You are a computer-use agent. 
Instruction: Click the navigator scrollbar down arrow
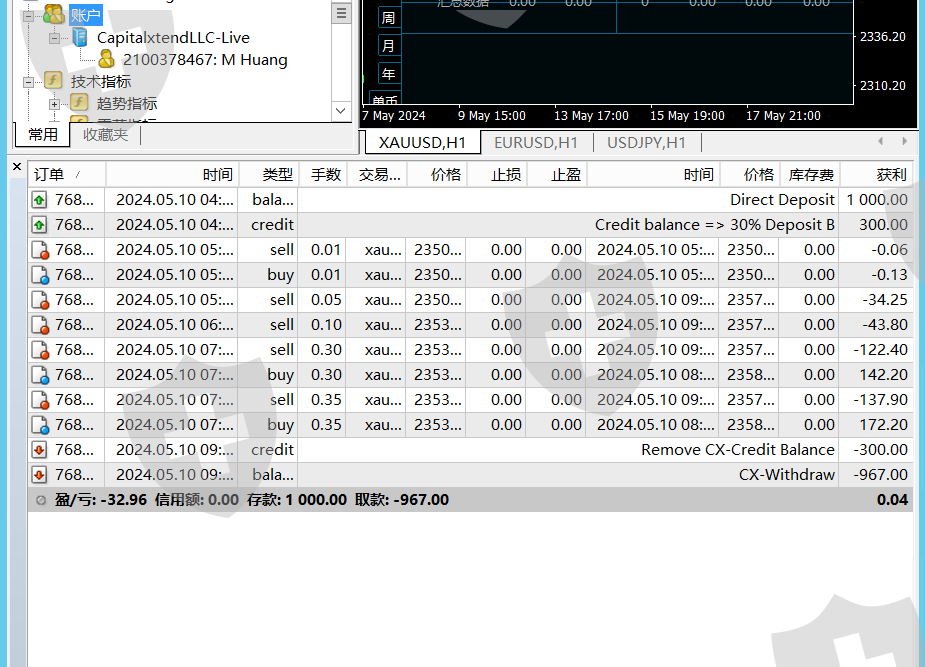[x=342, y=111]
